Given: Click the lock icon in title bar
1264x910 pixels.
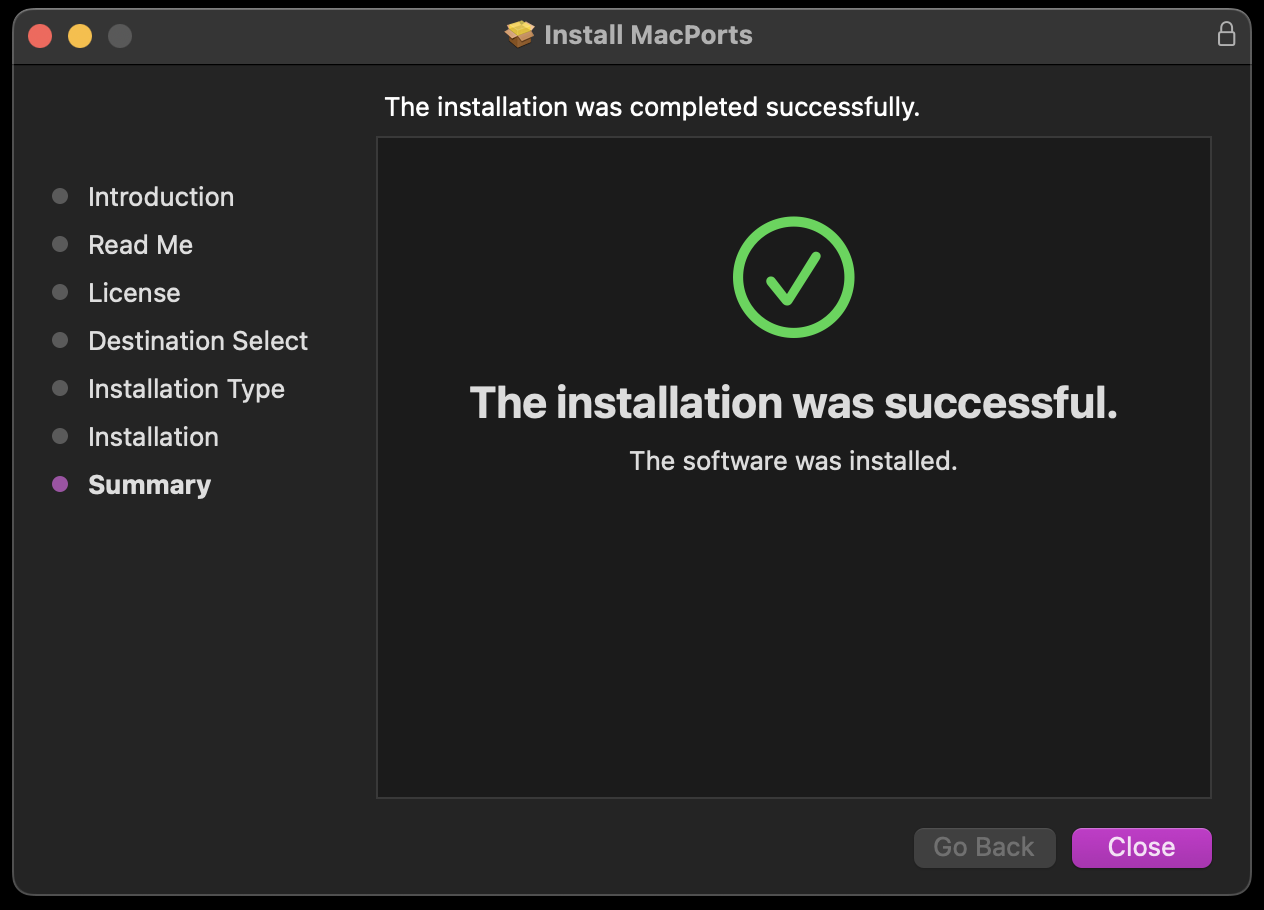Looking at the screenshot, I should point(1226,35).
